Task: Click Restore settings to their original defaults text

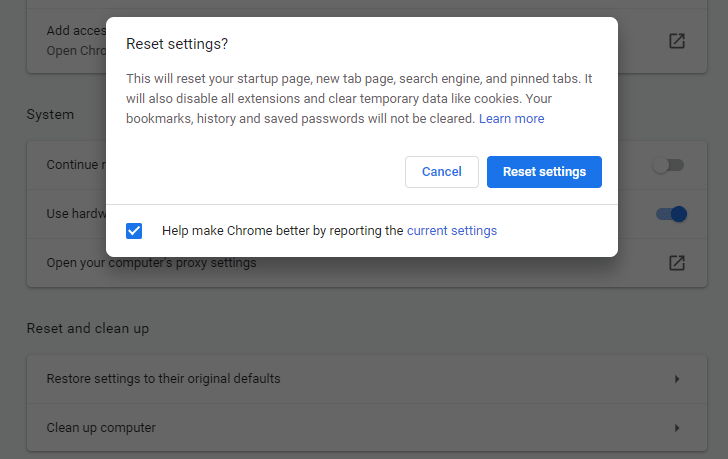Action: [x=163, y=379]
